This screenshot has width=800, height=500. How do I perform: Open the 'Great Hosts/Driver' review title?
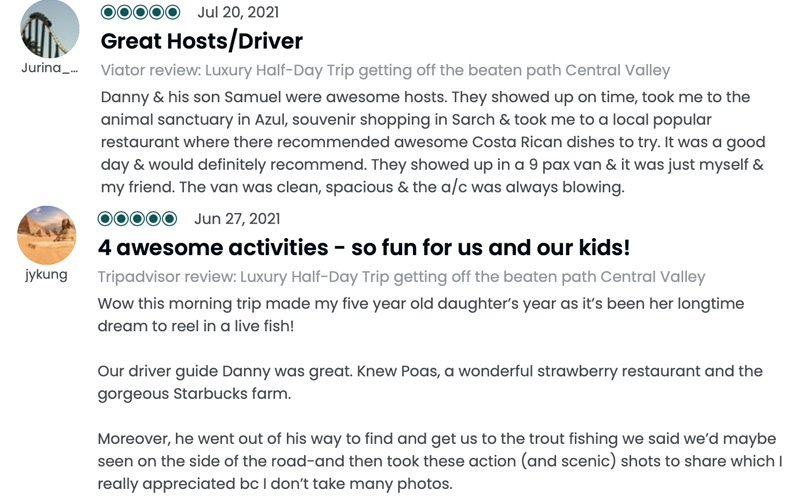[202, 41]
